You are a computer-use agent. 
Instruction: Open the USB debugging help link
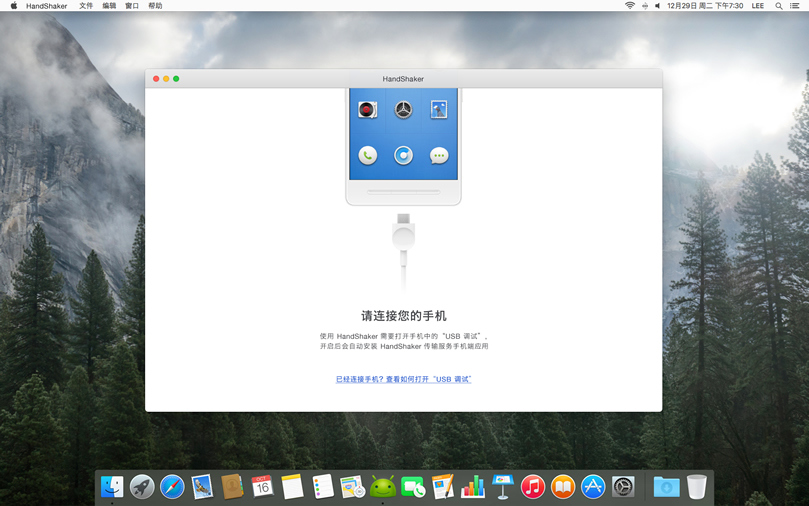tap(403, 379)
